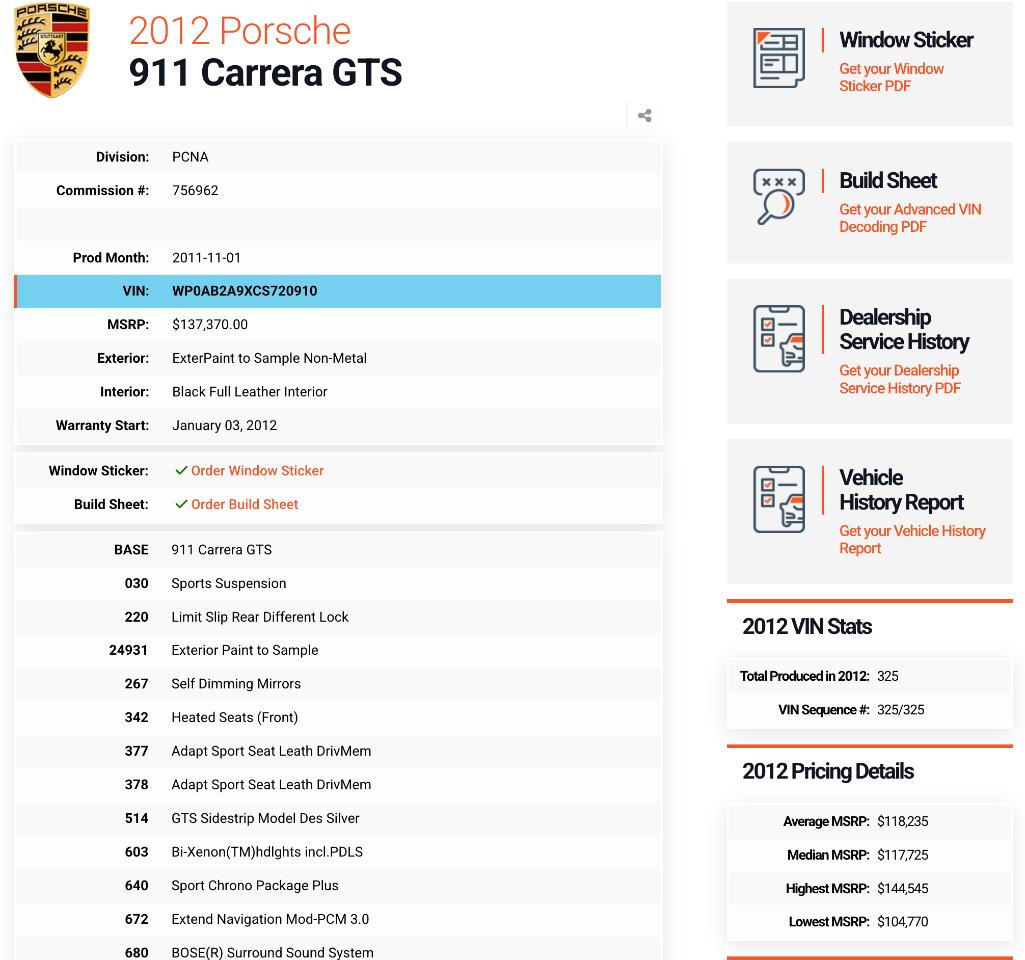
Task: Click option 030 Sports Suspension
Action: 338,584
